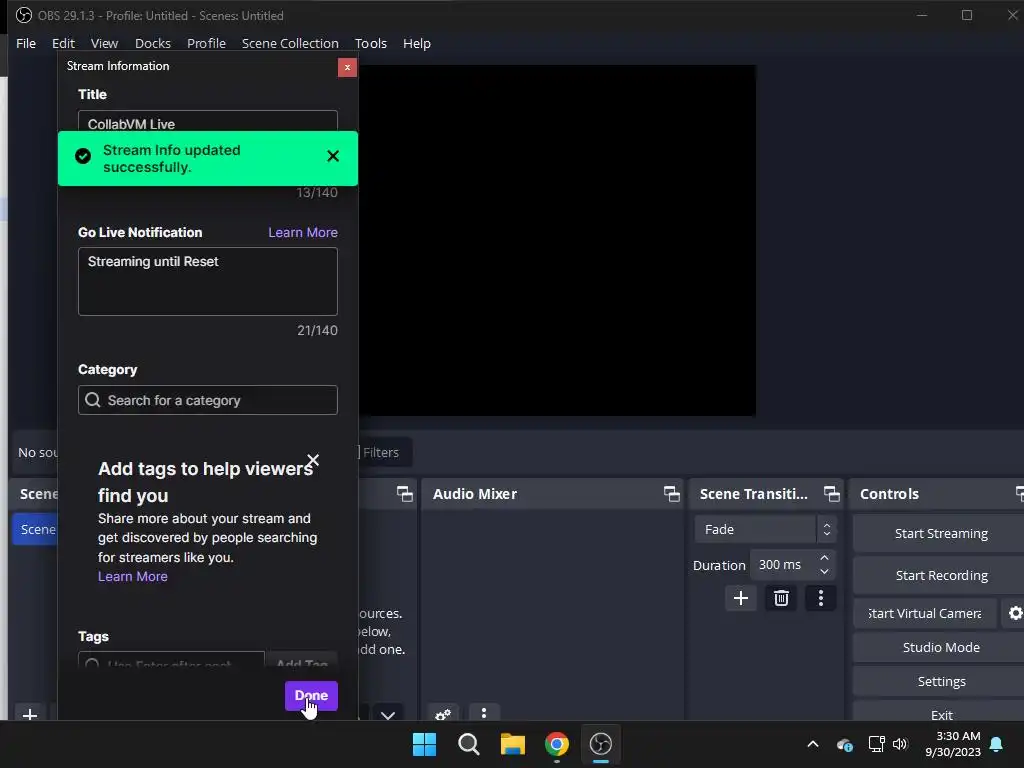Open Audio Mixer advanced properties gear

tap(443, 714)
